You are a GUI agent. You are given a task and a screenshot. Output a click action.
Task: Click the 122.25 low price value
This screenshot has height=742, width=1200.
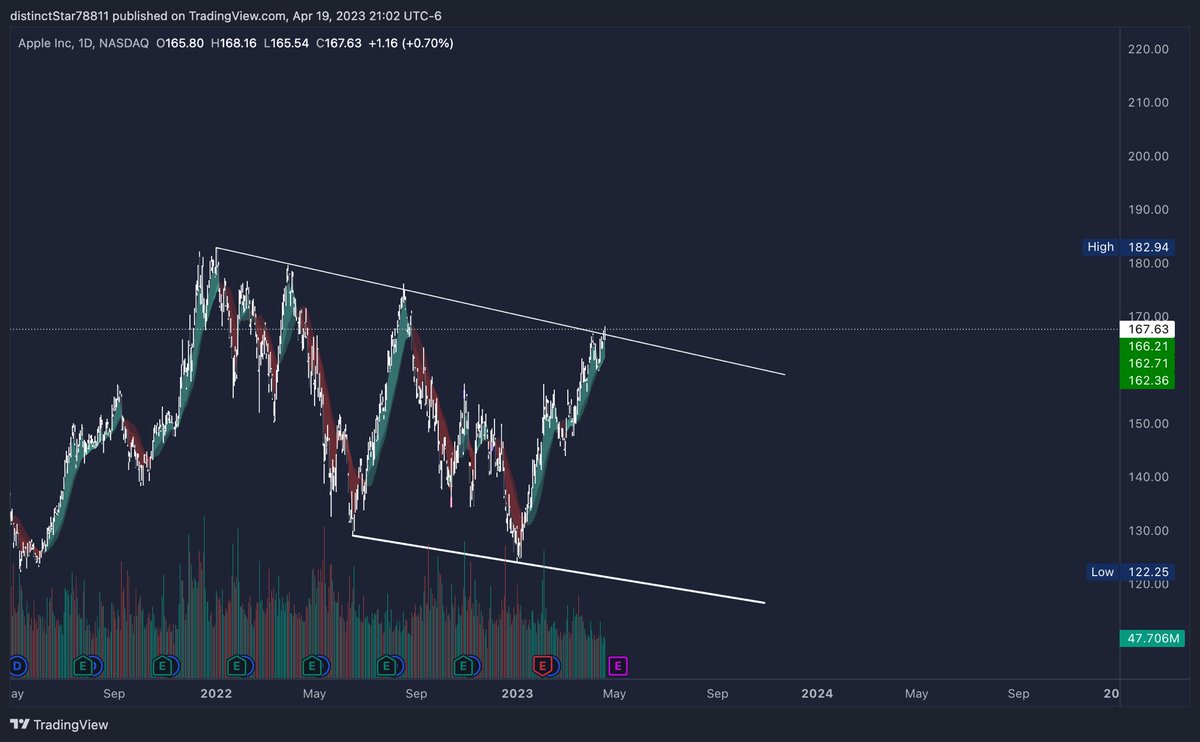[x=1146, y=572]
